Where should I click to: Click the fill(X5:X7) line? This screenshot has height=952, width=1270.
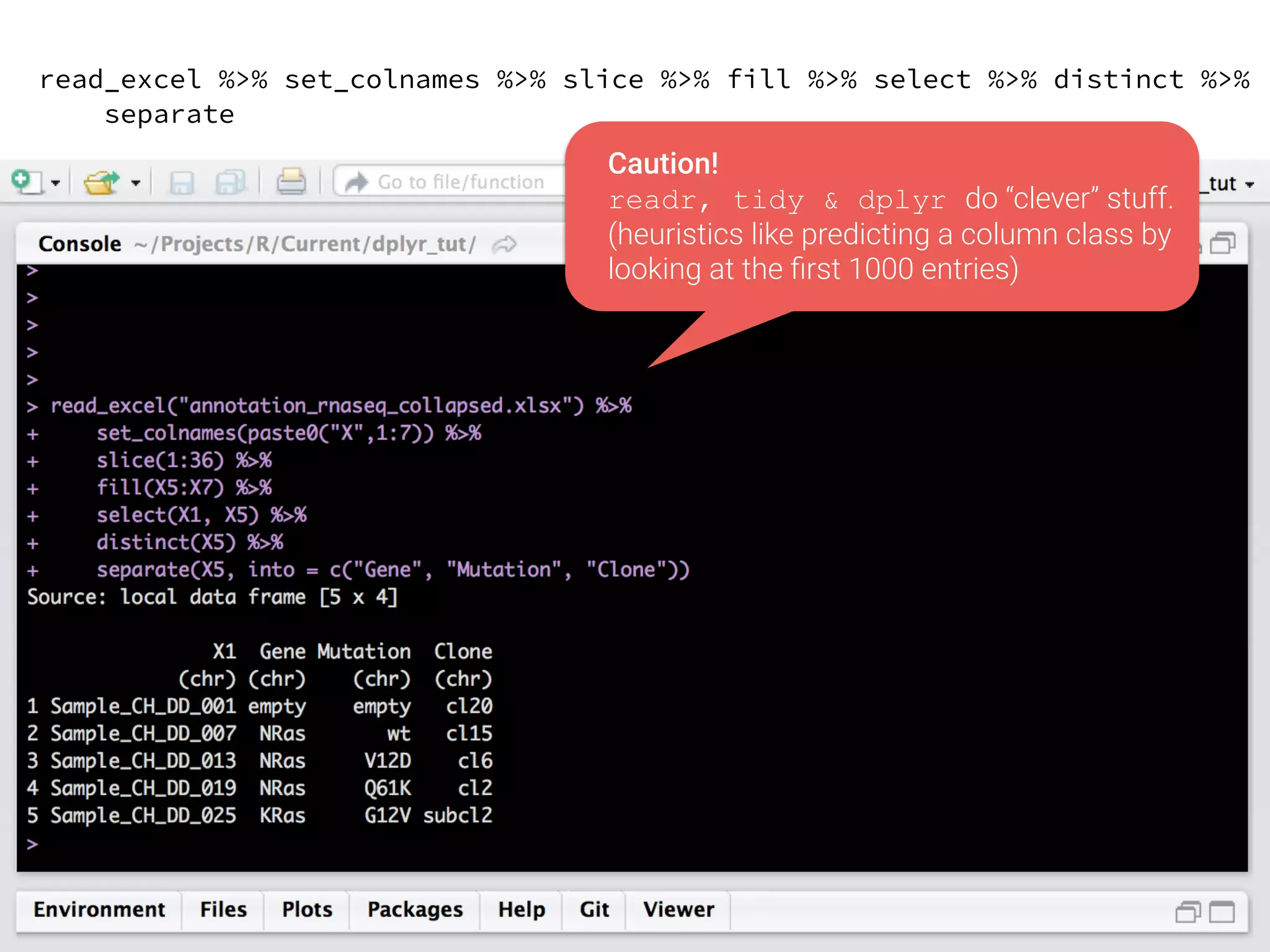coord(184,488)
